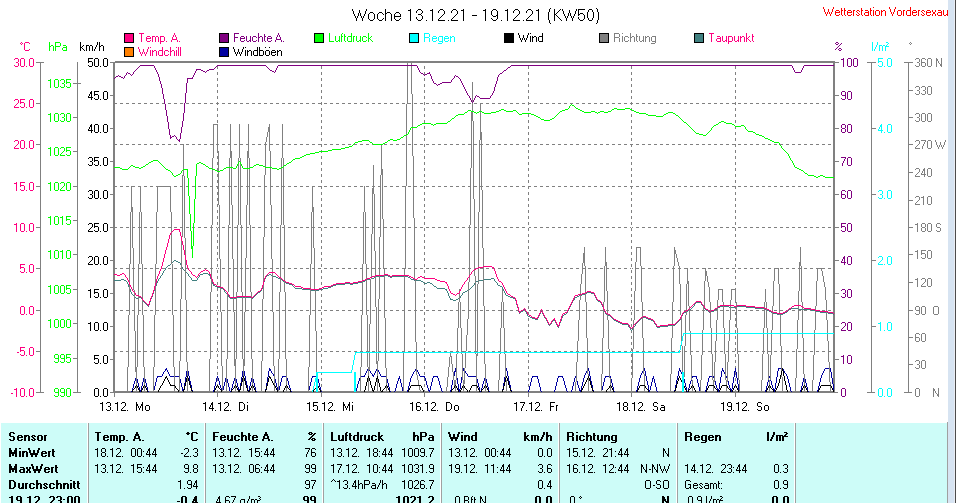Select the 13.12. Mo date marker
This screenshot has width=956, height=503.
pyautogui.click(x=124, y=407)
